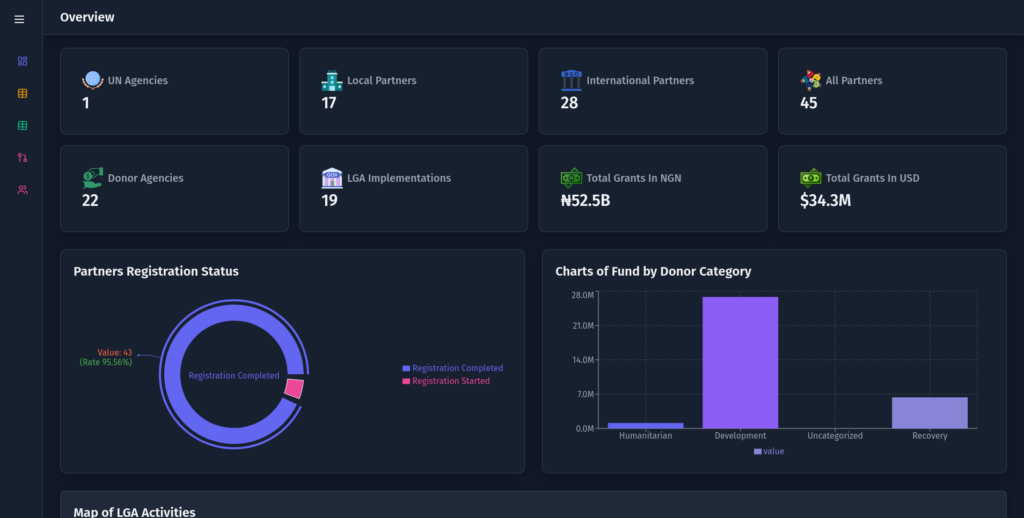1024x518 pixels.
Task: Toggle the Registration Started legend entry
Action: (446, 381)
